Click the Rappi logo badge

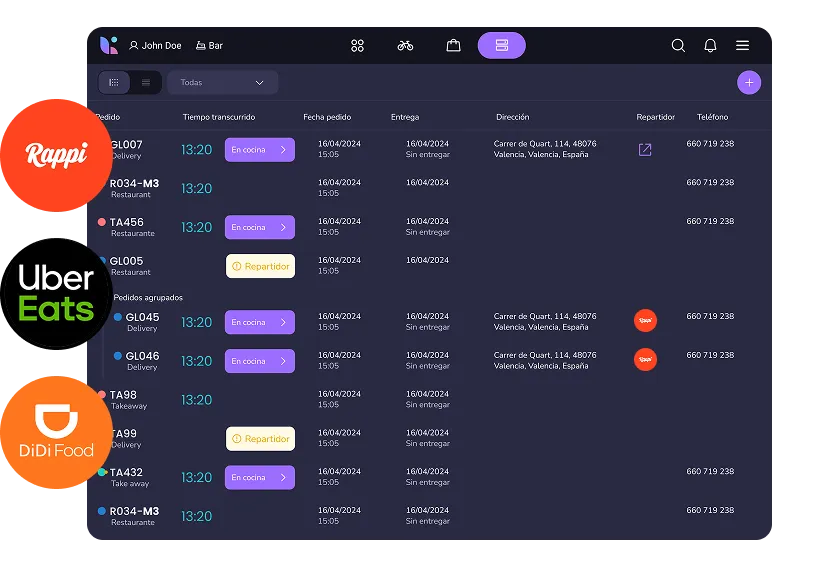tap(56, 155)
